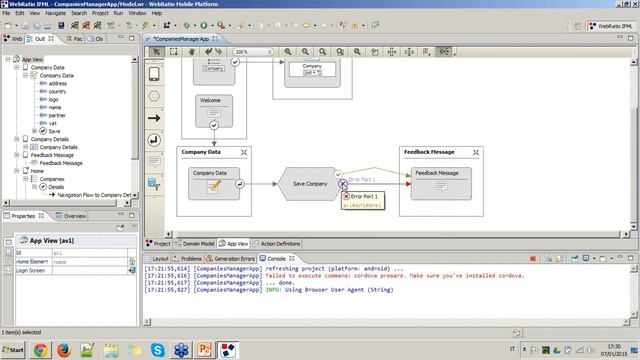Open the Problems tab
The height and width of the screenshot is (360, 640).
tap(187, 259)
